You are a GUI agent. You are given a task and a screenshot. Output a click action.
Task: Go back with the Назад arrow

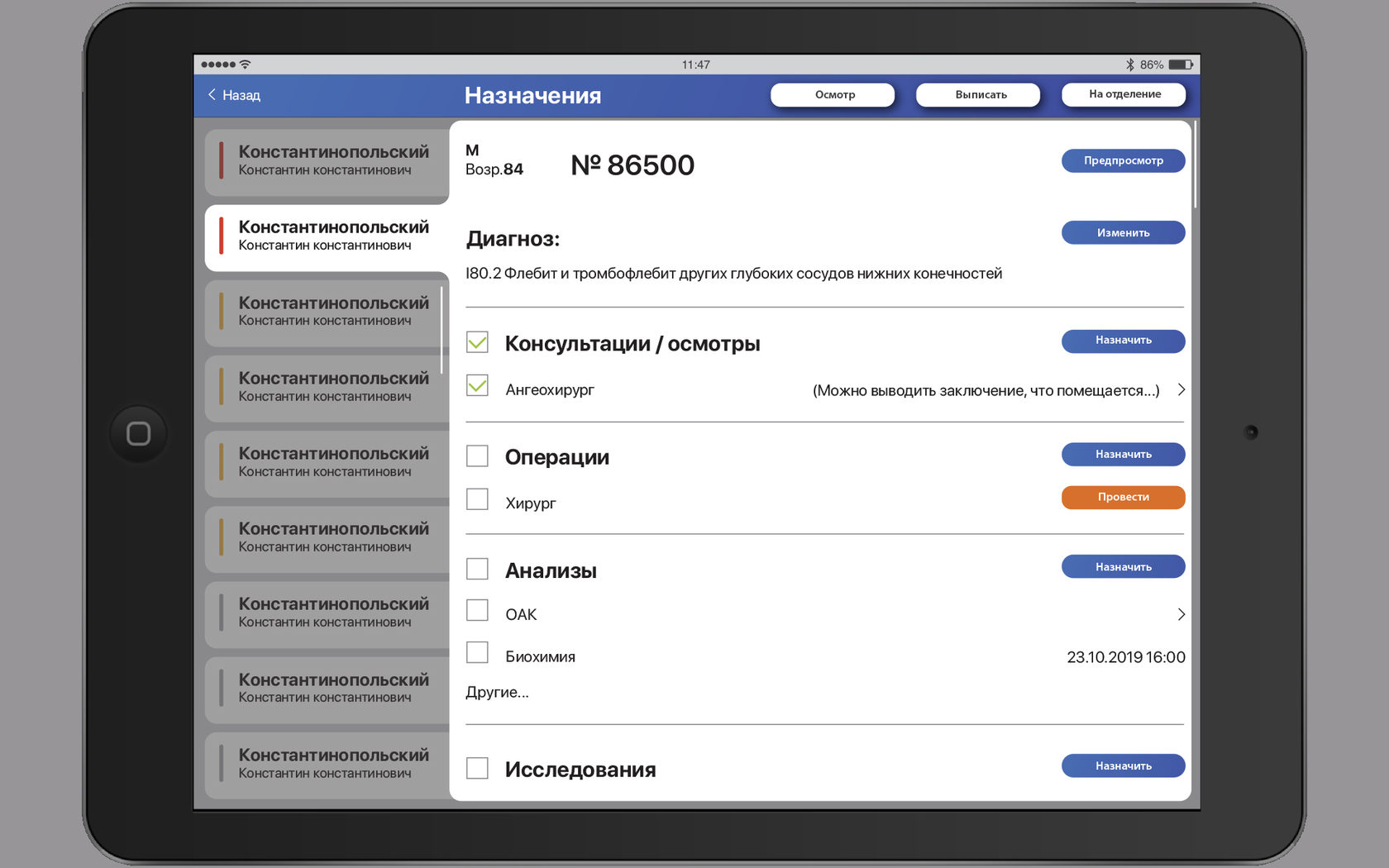[212, 95]
